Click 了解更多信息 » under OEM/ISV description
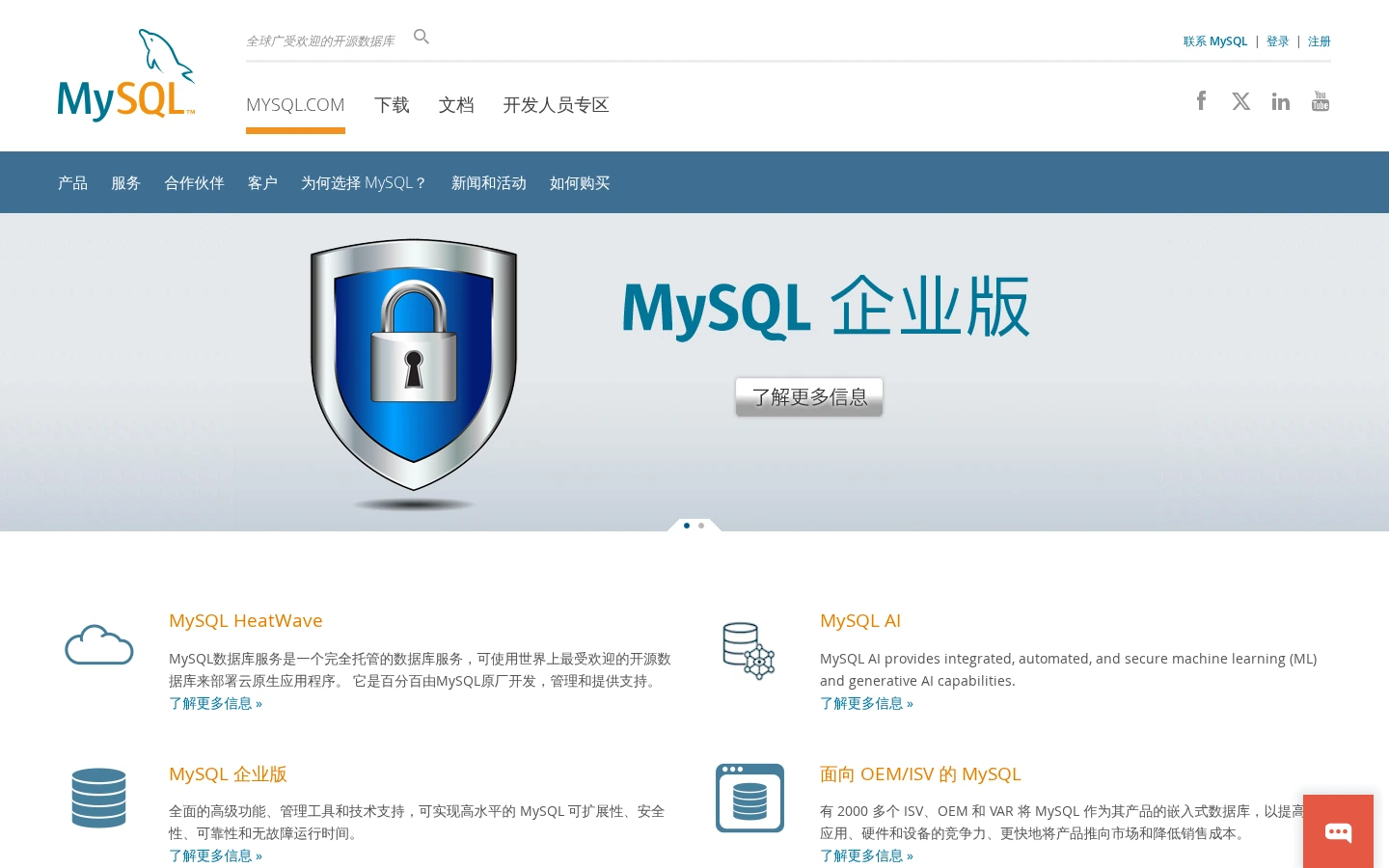Image resolution: width=1389 pixels, height=868 pixels. 866,855
